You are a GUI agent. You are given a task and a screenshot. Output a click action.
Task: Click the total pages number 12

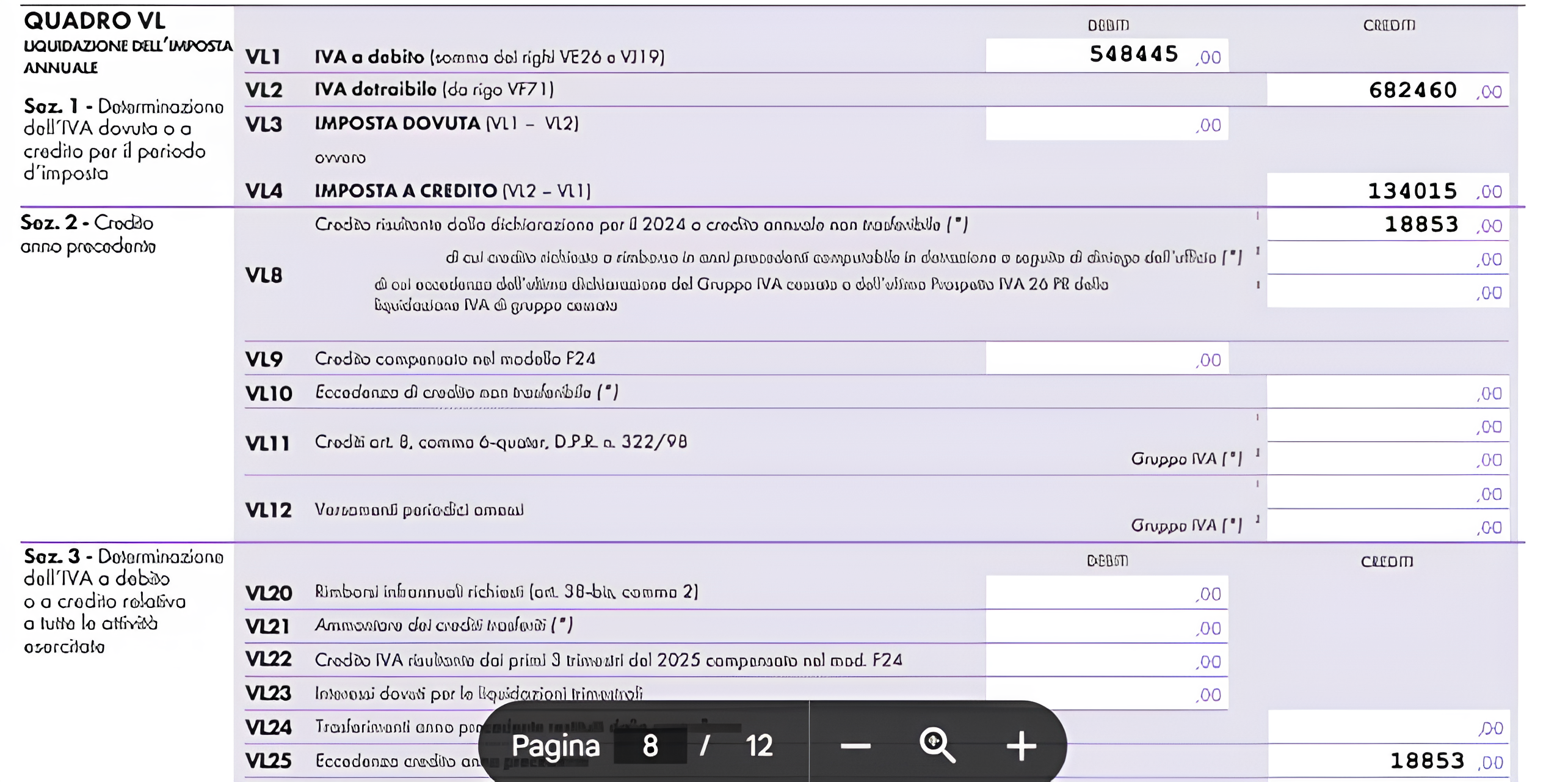[759, 746]
